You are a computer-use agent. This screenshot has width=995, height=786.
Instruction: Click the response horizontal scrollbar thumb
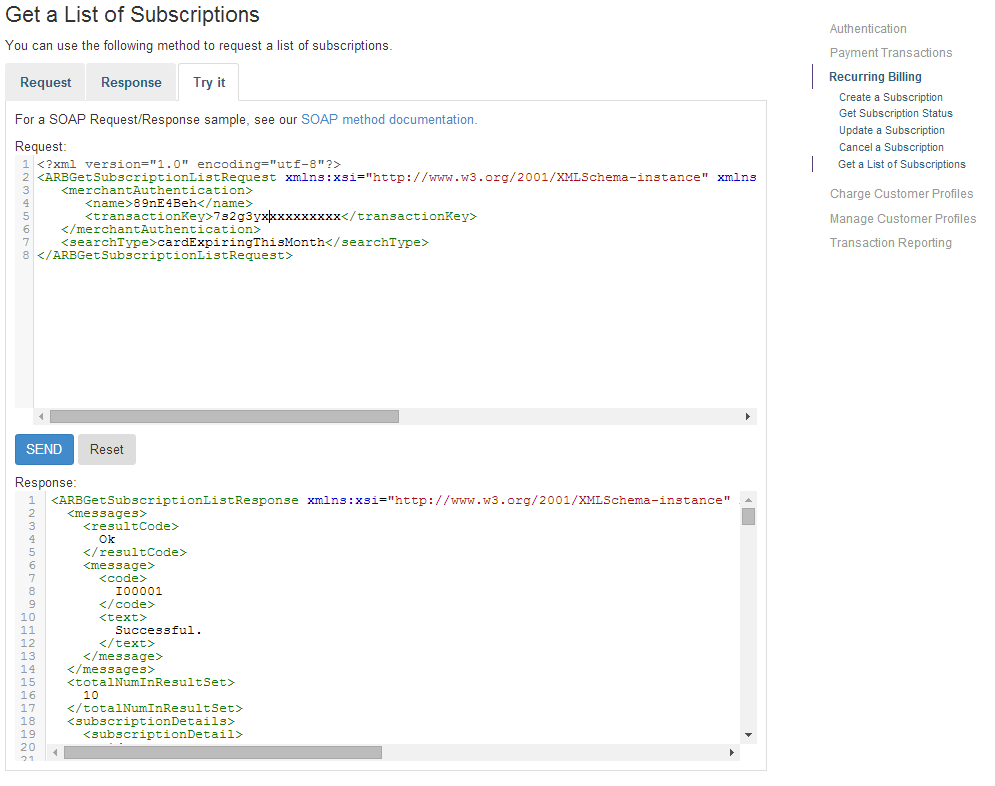coord(222,752)
